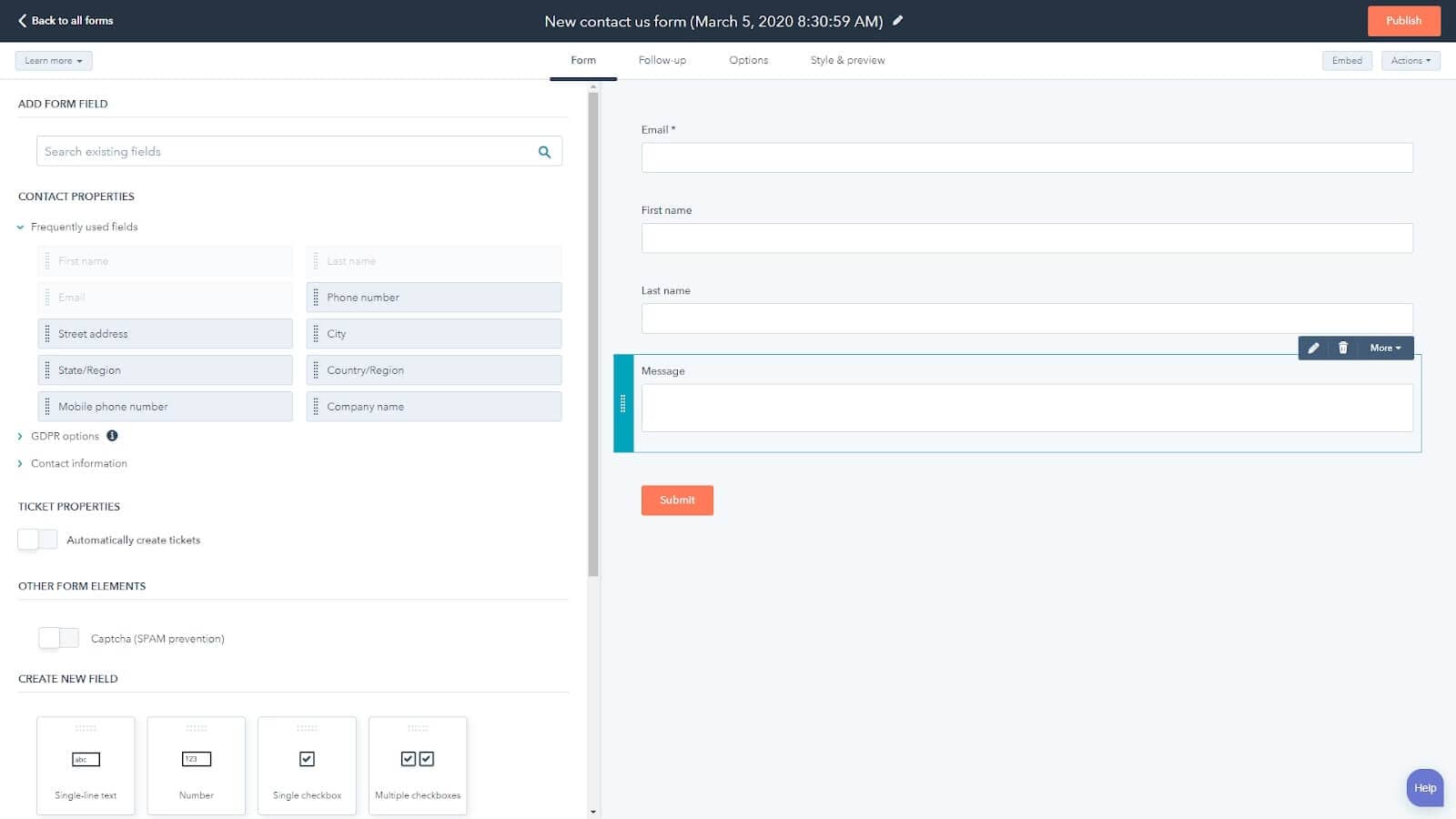Switch to the Follow-up tab

click(662, 60)
